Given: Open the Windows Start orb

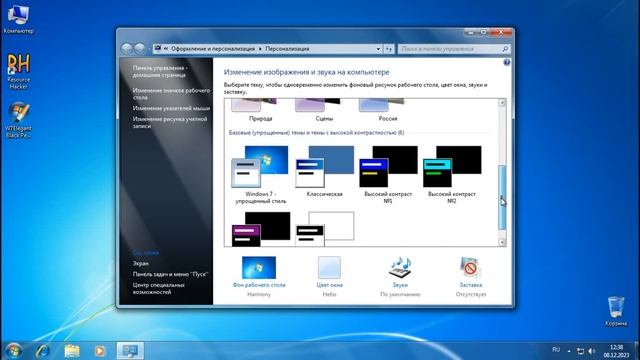Looking at the screenshot, I should coord(13,351).
